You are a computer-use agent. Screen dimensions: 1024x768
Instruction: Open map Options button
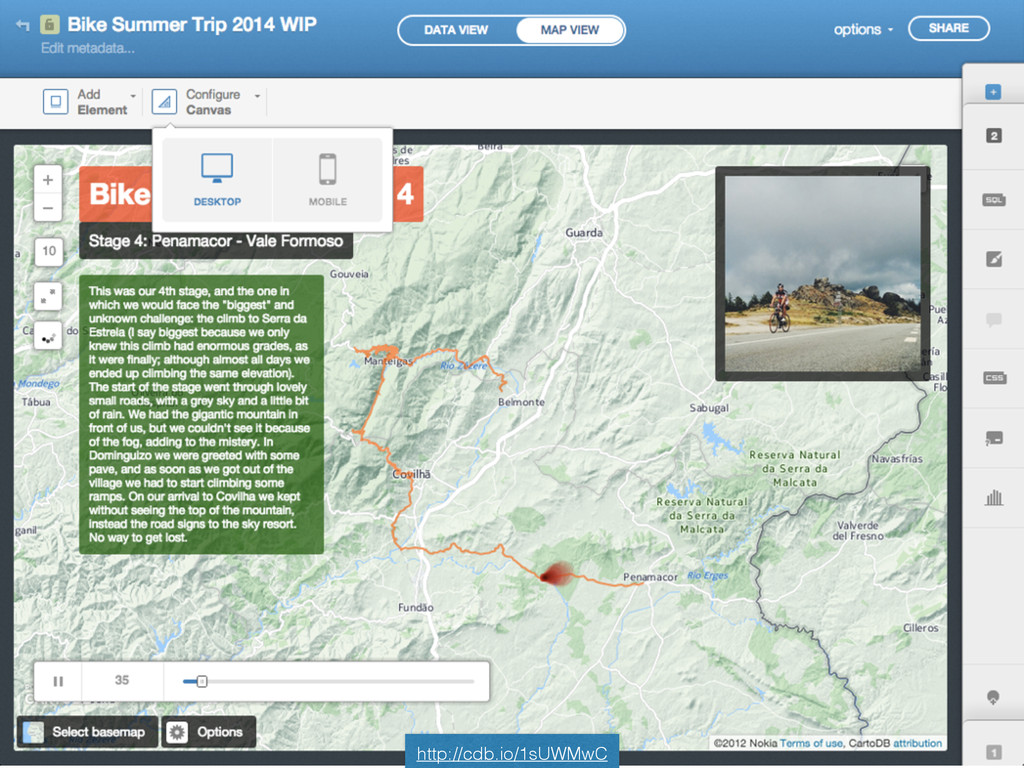click(208, 732)
